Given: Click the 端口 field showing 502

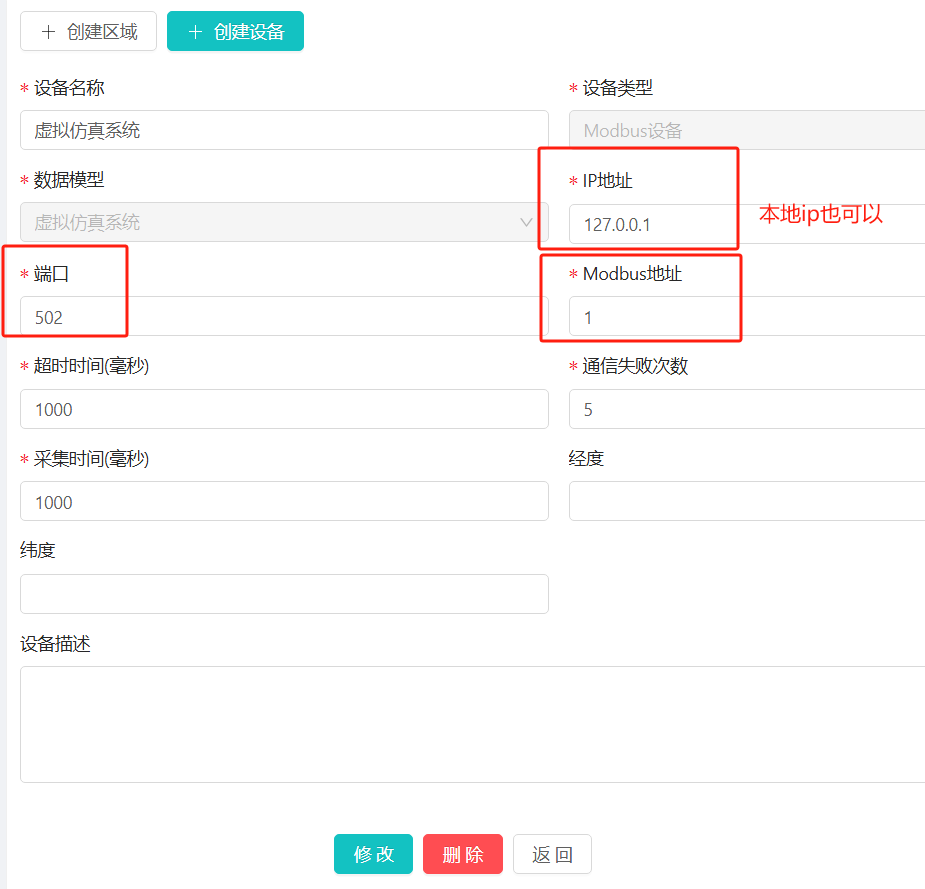Looking at the screenshot, I should pos(284,317).
